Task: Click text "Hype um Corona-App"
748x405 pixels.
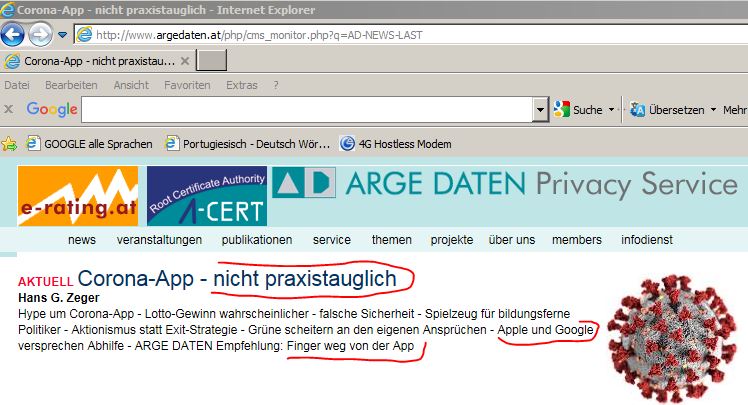Action: pyautogui.click(x=76, y=314)
